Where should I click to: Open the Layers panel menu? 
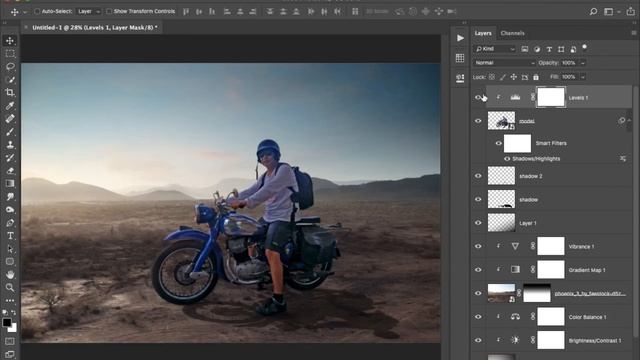[633, 33]
